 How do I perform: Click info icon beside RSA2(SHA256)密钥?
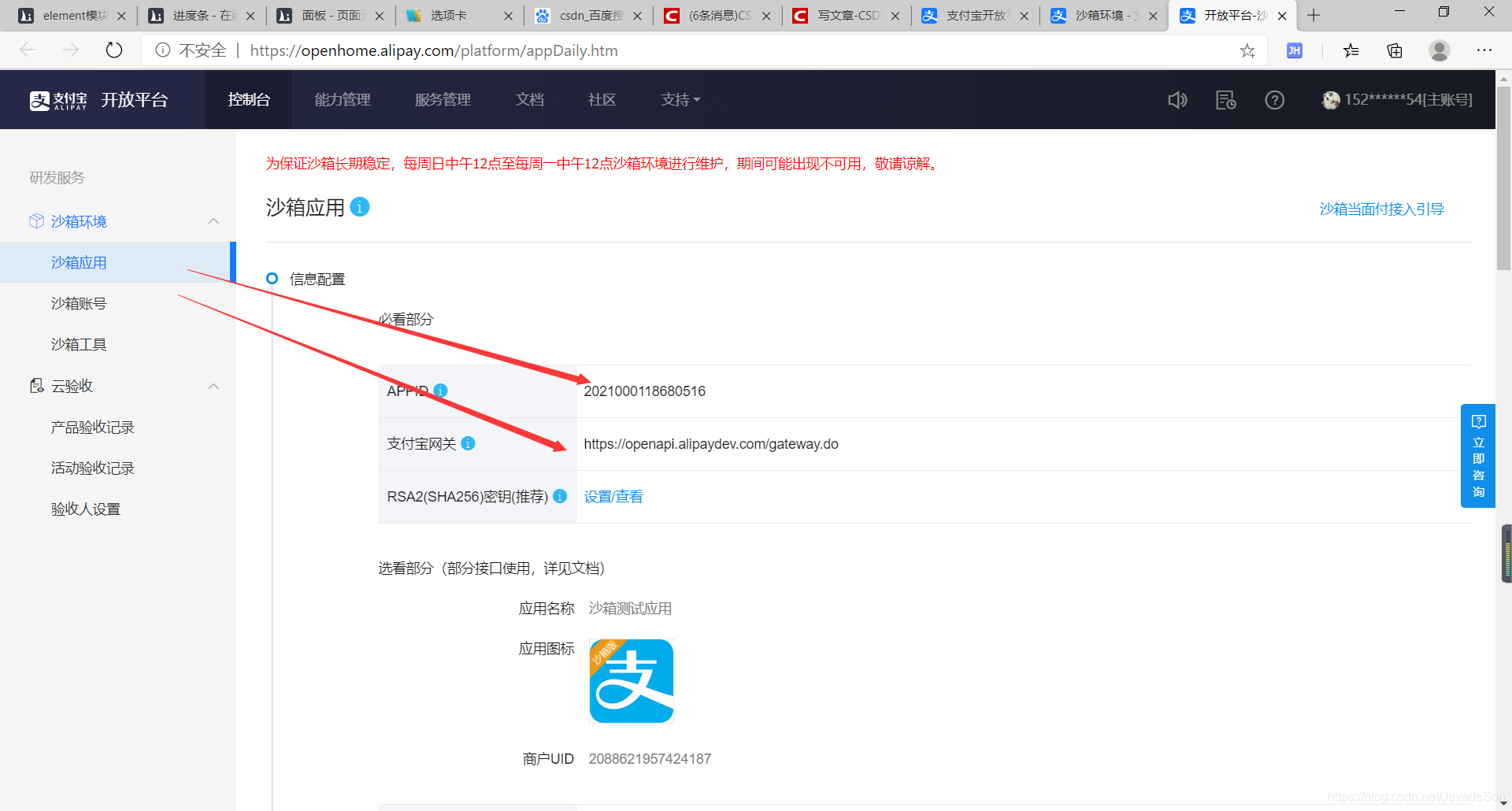(560, 496)
